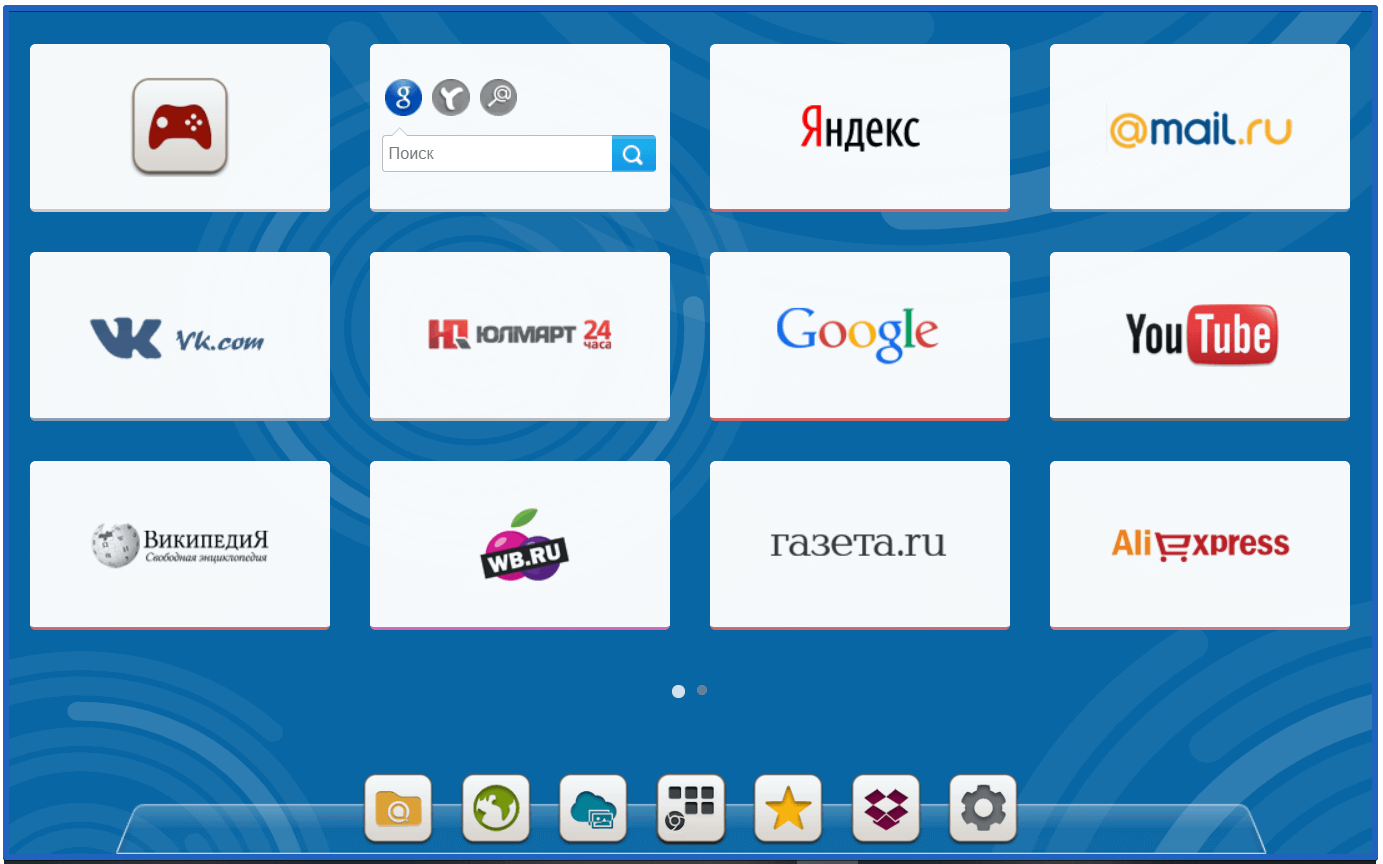This screenshot has height=864, width=1383.
Task: Open the Википедия tile
Action: [180, 545]
